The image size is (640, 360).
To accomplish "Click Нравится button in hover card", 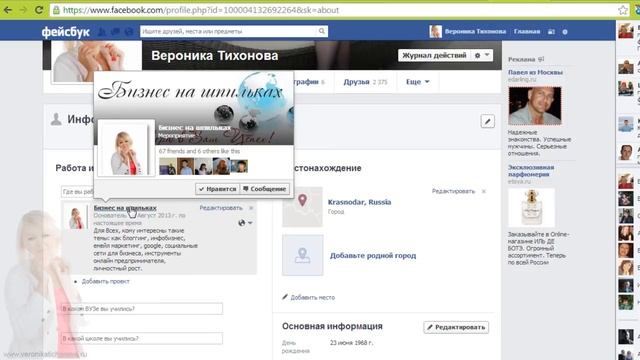I will (217, 189).
